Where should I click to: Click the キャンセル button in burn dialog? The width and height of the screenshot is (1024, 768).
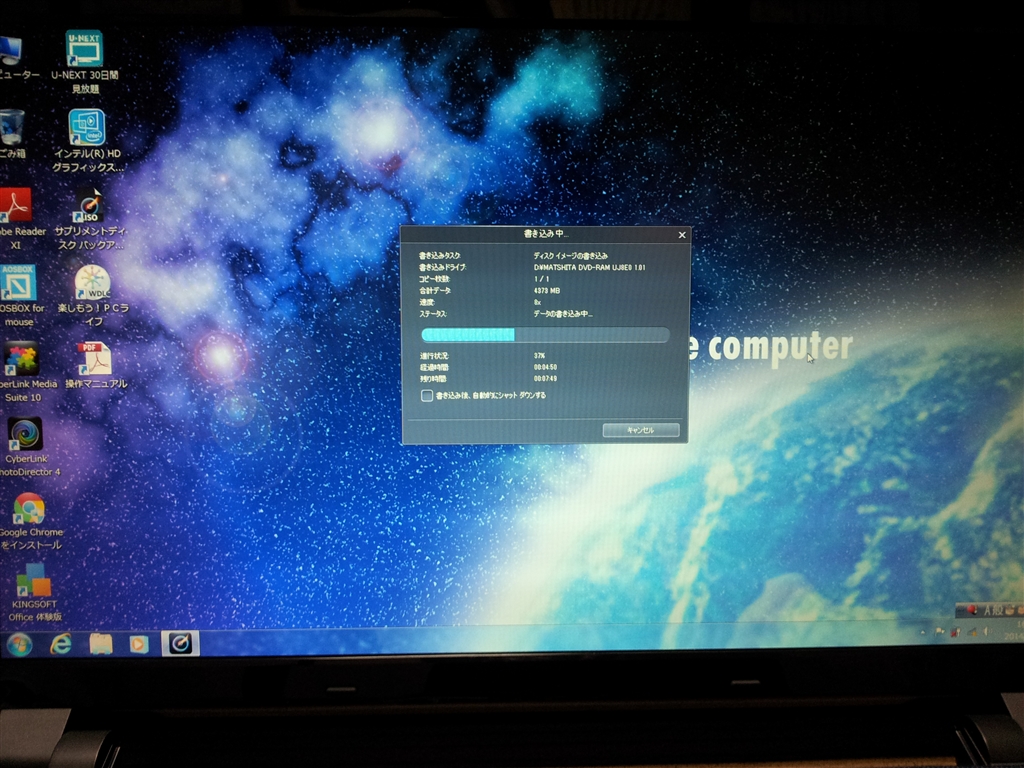click(641, 430)
